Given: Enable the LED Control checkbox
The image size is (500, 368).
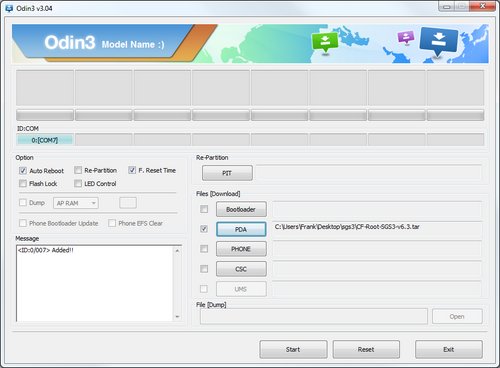Looking at the screenshot, I should [x=78, y=183].
